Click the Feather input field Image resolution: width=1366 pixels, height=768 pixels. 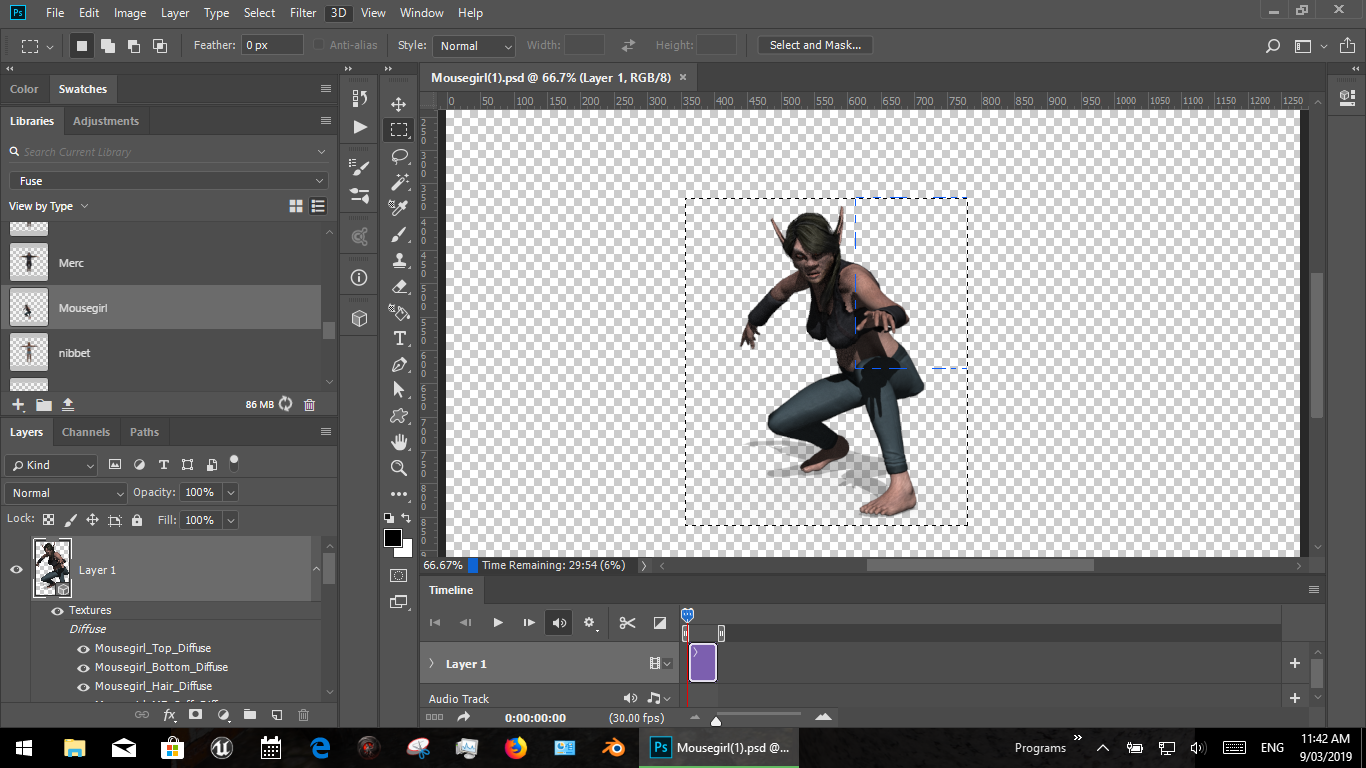pos(272,45)
